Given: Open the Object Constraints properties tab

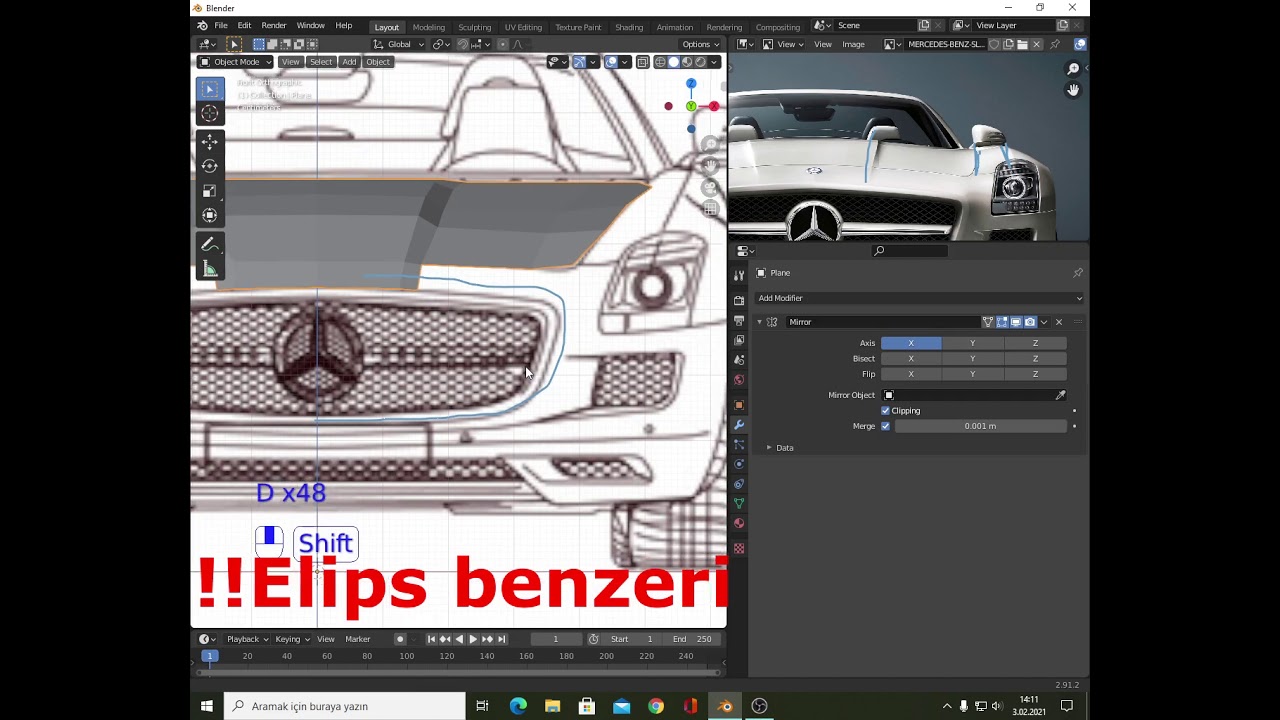Looking at the screenshot, I should click(739, 484).
